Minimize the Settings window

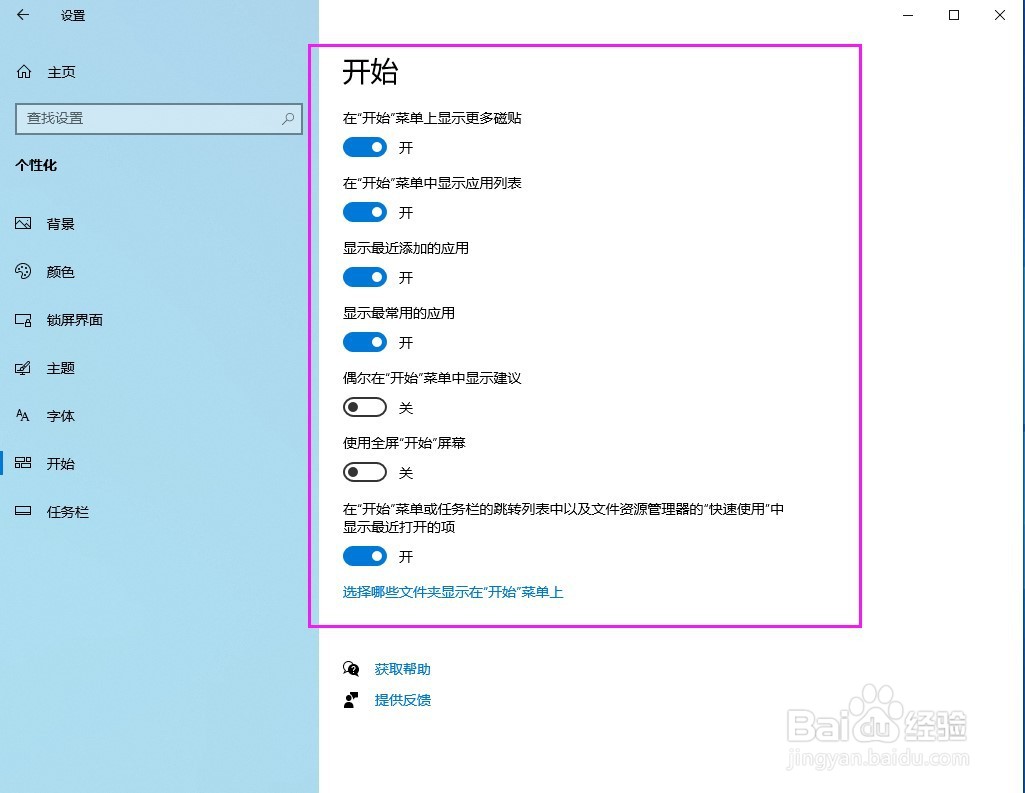pos(908,15)
